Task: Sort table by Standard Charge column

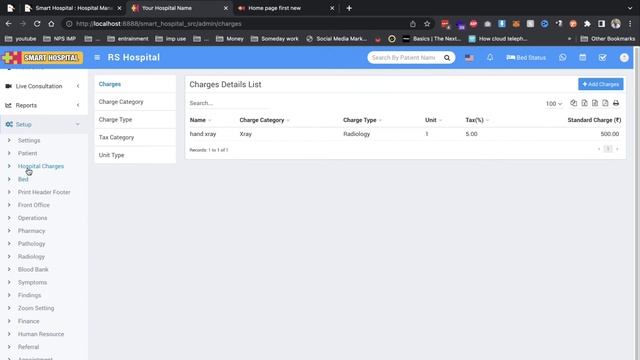Action: point(594,120)
